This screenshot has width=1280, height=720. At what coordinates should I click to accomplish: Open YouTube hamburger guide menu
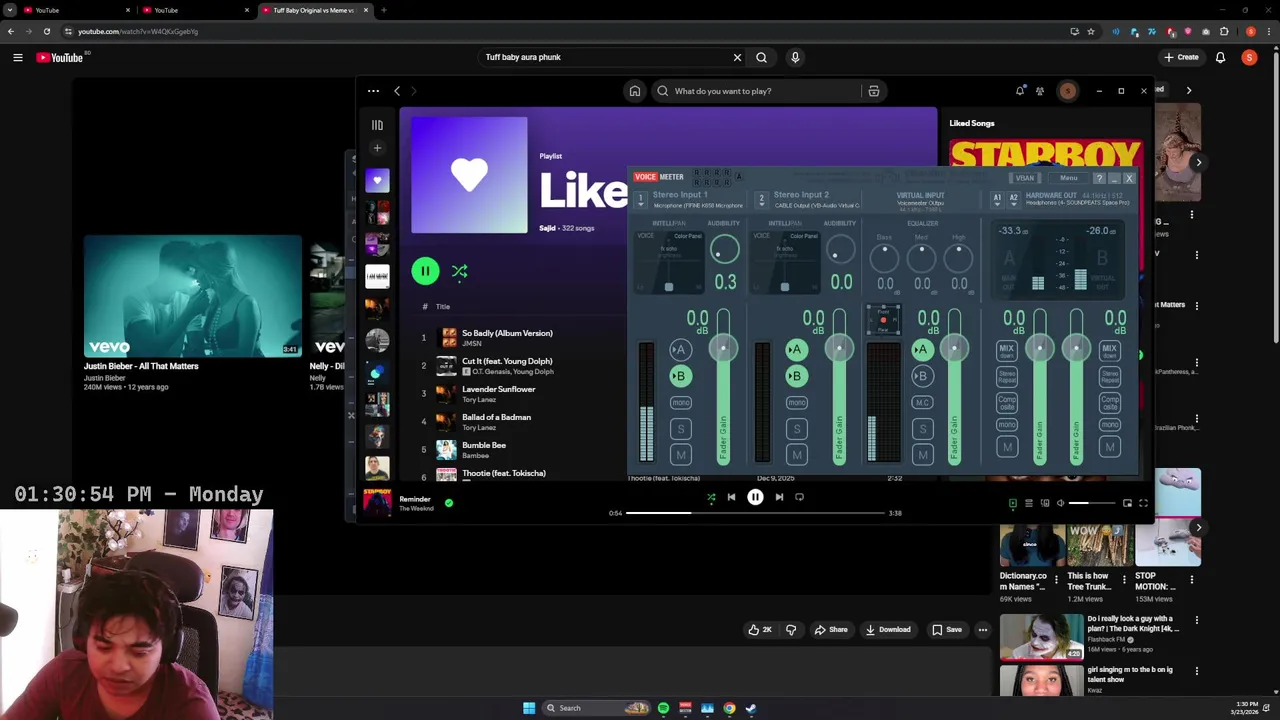coord(18,57)
